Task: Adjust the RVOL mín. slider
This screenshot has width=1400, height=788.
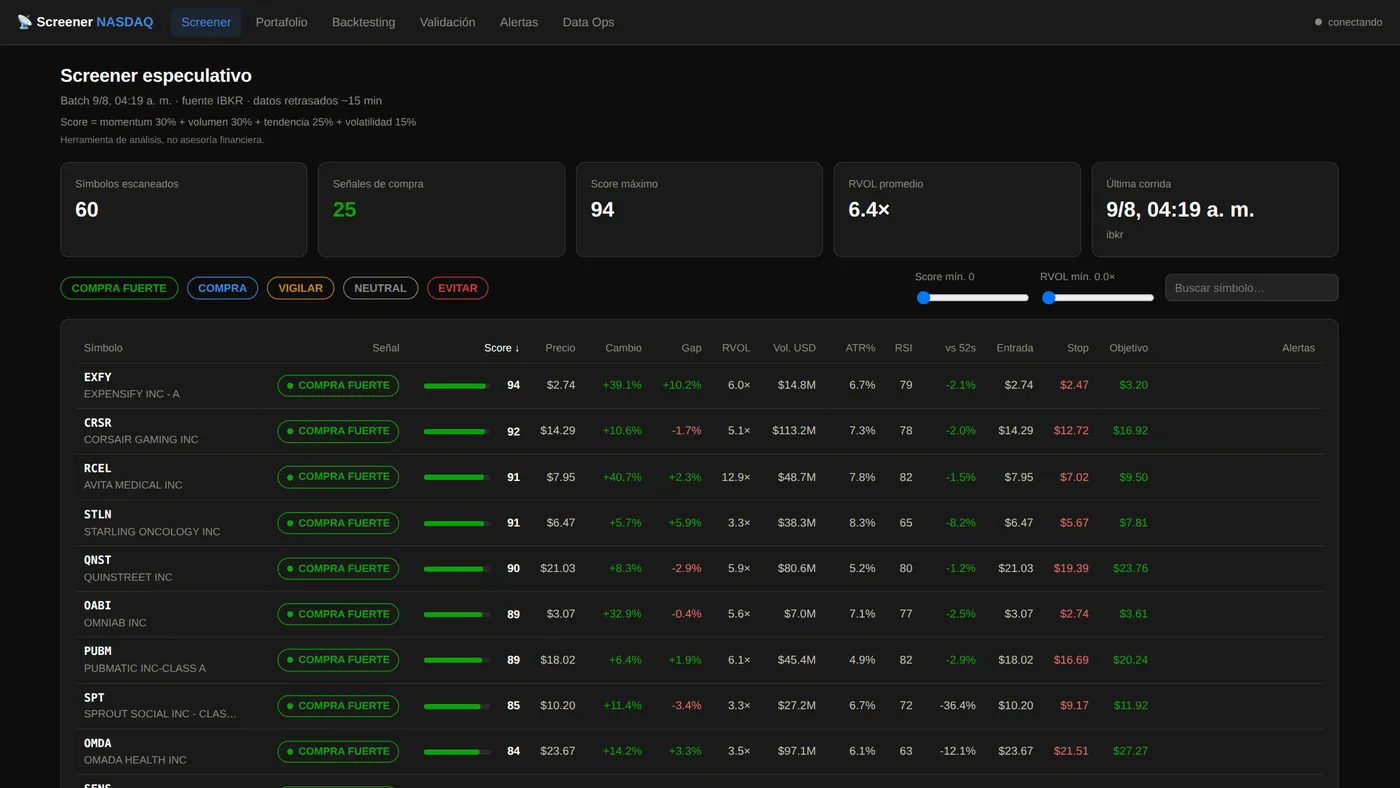Action: click(1098, 297)
